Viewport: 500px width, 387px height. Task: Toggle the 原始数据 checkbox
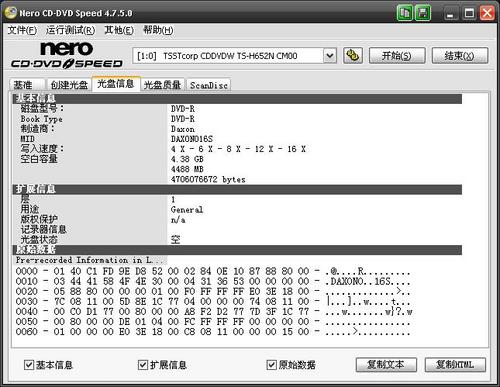pyautogui.click(x=271, y=365)
